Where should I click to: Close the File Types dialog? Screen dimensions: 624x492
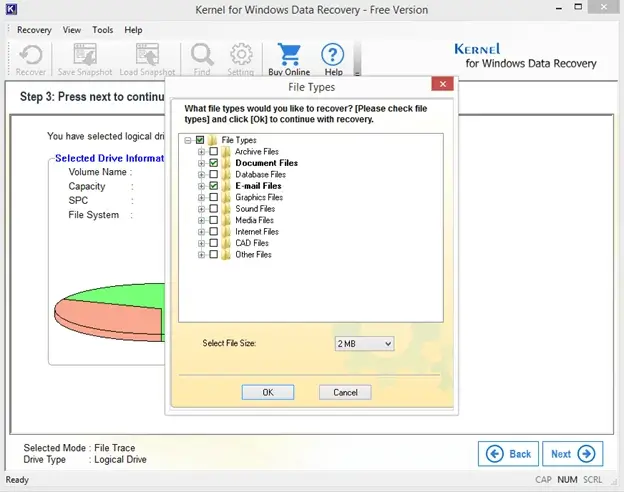point(443,84)
